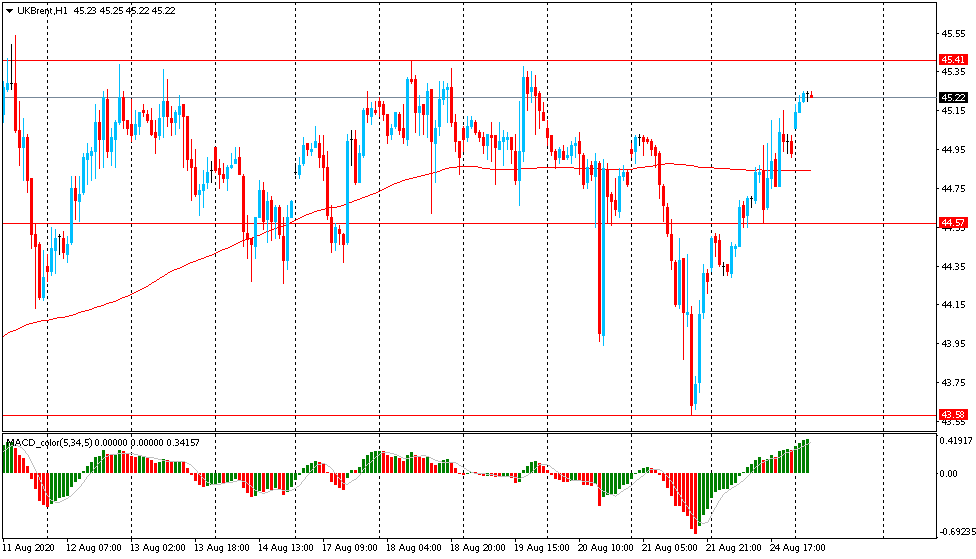
Task: Click the 43.75 value on price axis
Action: point(952,383)
